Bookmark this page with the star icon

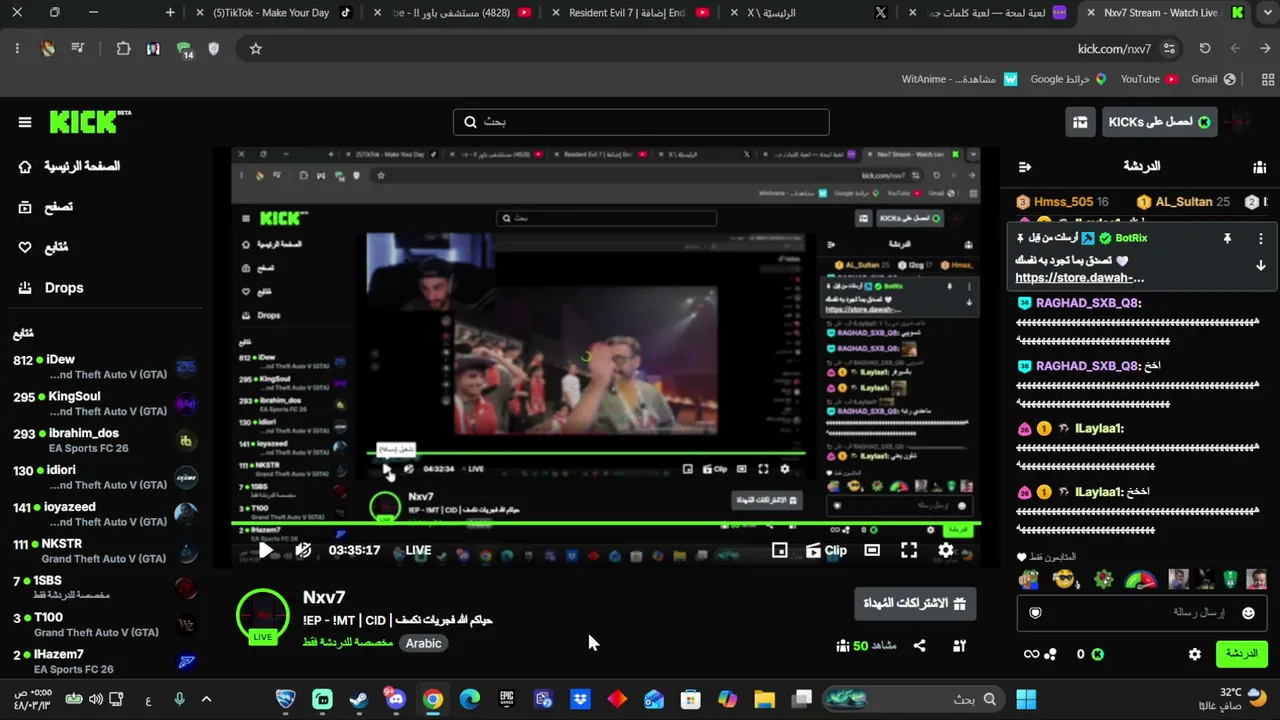[256, 49]
